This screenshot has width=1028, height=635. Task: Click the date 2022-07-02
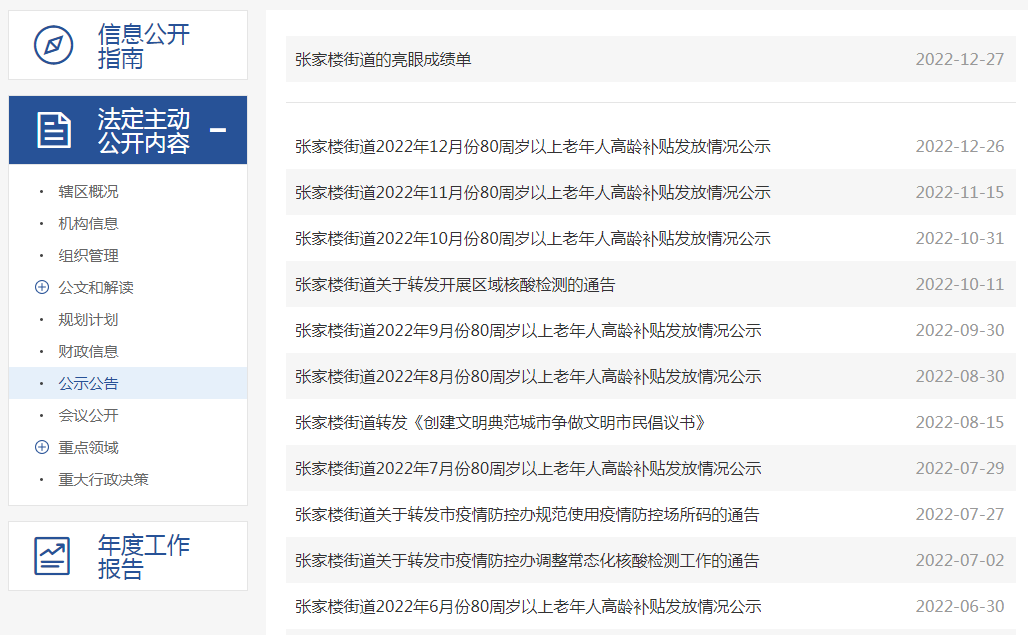click(960, 561)
